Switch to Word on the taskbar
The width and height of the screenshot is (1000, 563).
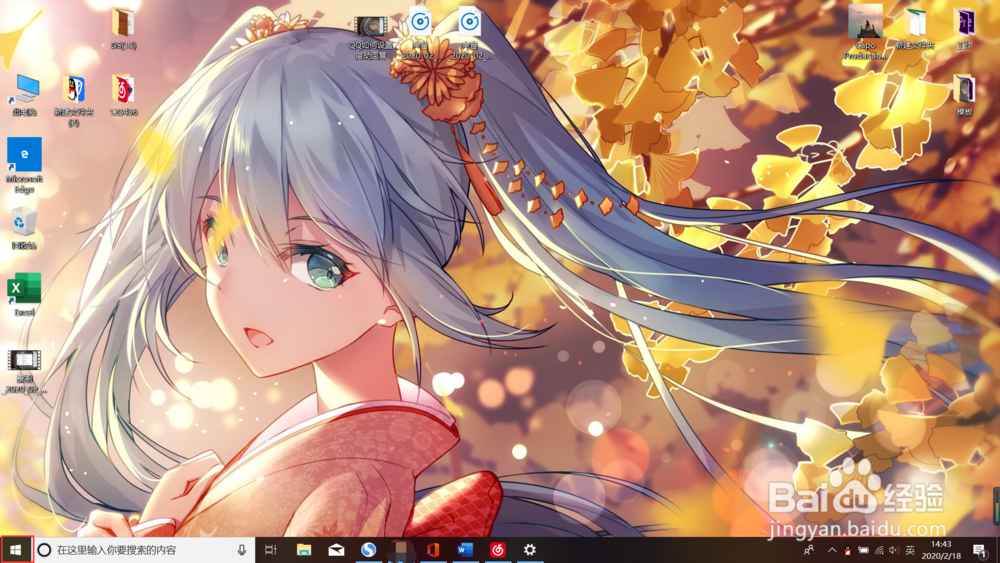[465, 550]
